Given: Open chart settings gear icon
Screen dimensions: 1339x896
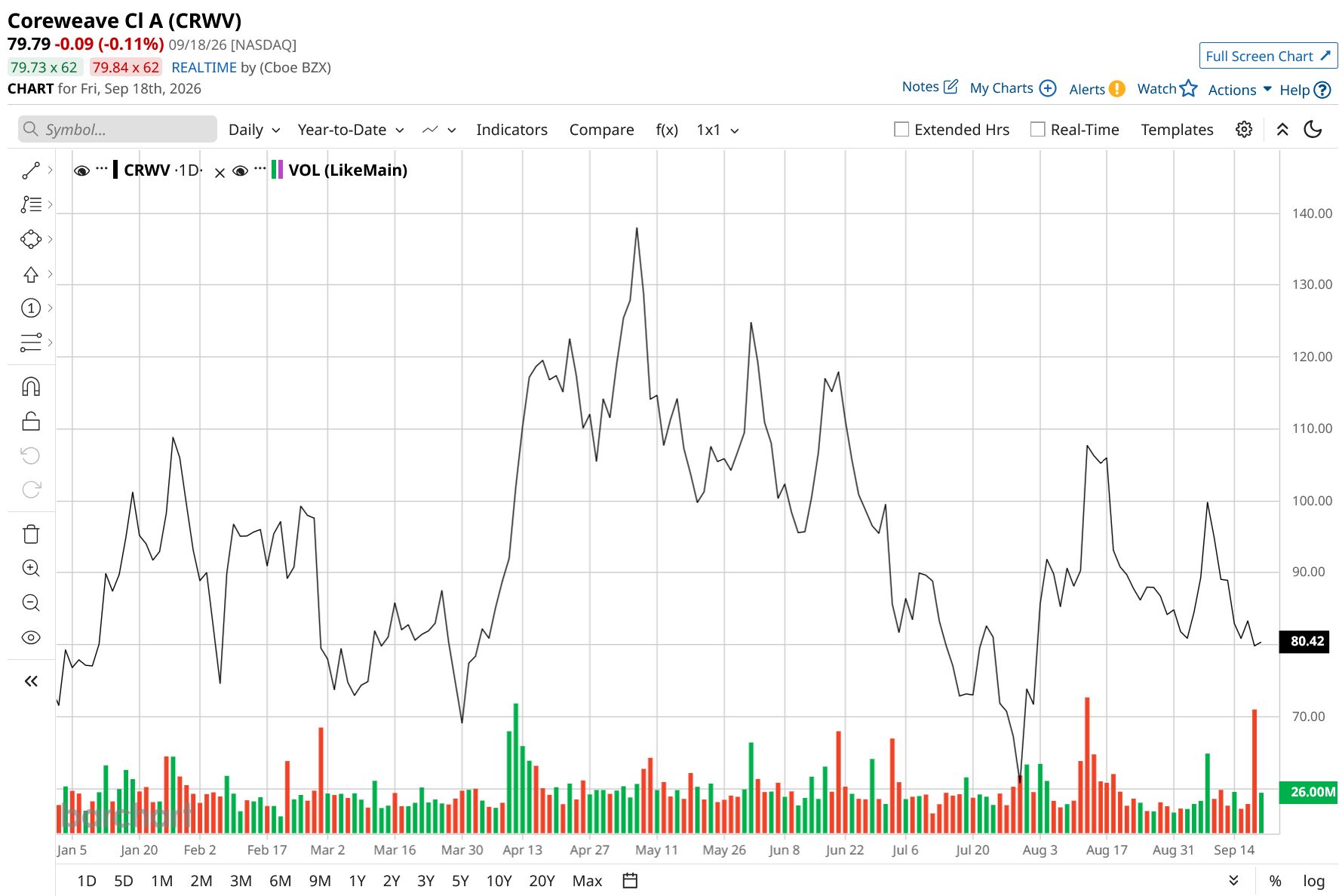Looking at the screenshot, I should (1244, 130).
